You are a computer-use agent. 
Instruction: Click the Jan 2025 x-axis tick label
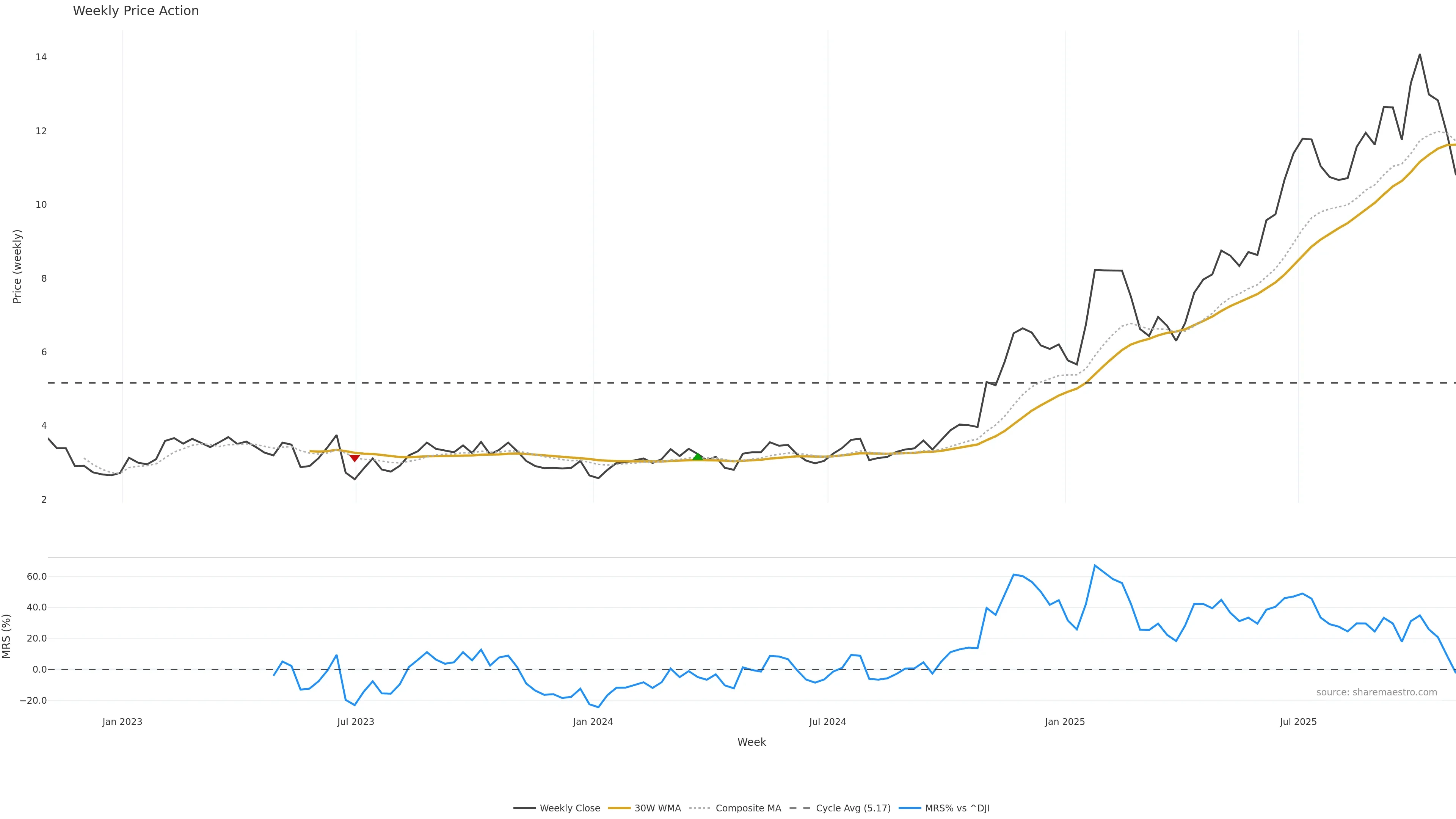coord(1064,722)
